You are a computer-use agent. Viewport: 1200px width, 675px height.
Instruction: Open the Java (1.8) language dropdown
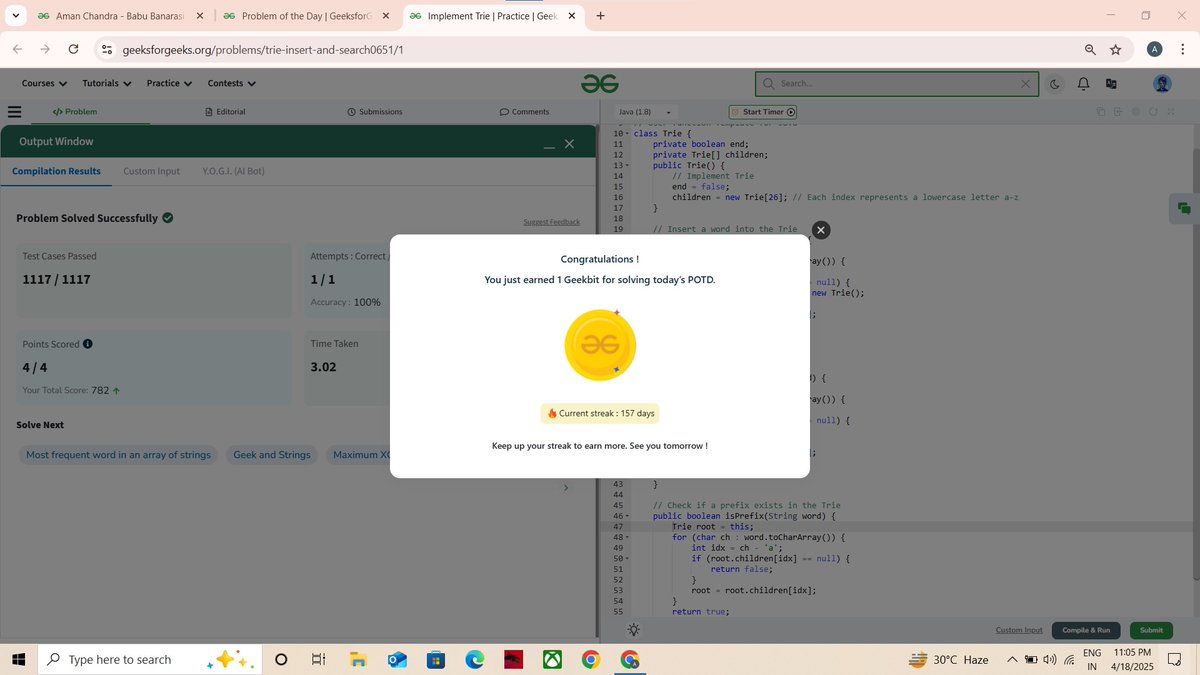pos(645,112)
